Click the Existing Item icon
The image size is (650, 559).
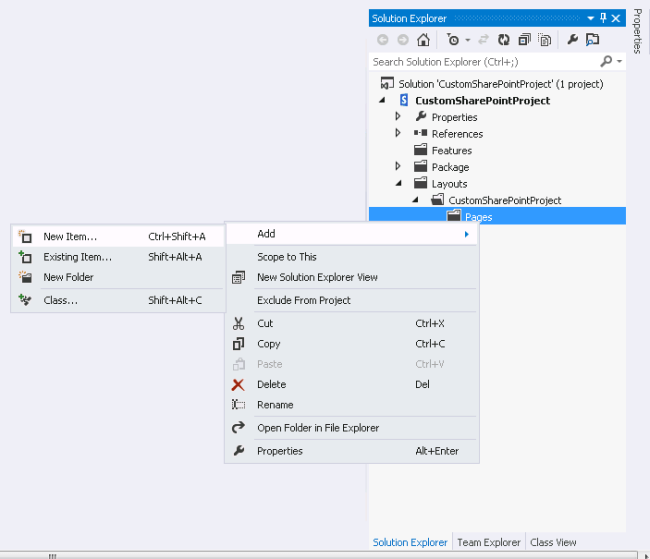25,257
